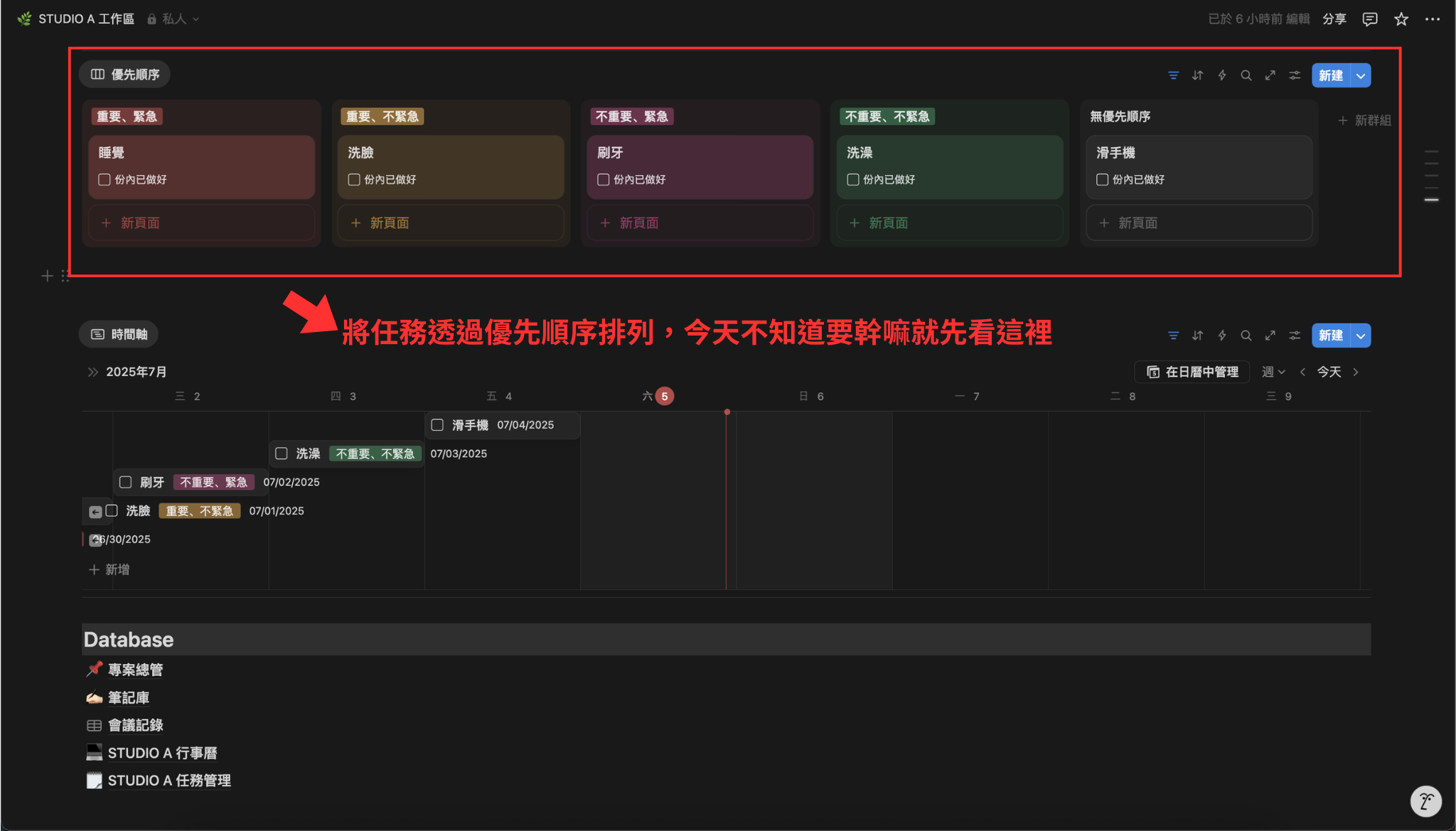Screen dimensions: 1456x831
Task: Select the 時間軸 view tab
Action: coord(119,334)
